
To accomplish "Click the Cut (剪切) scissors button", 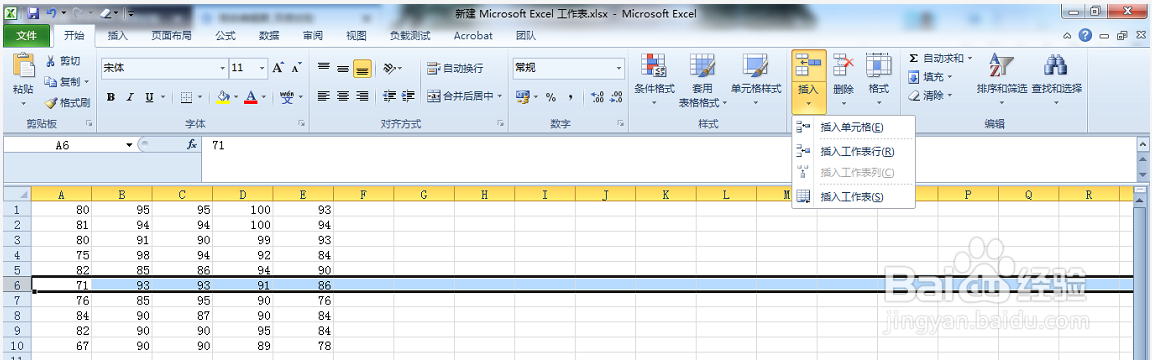I will coord(62,61).
